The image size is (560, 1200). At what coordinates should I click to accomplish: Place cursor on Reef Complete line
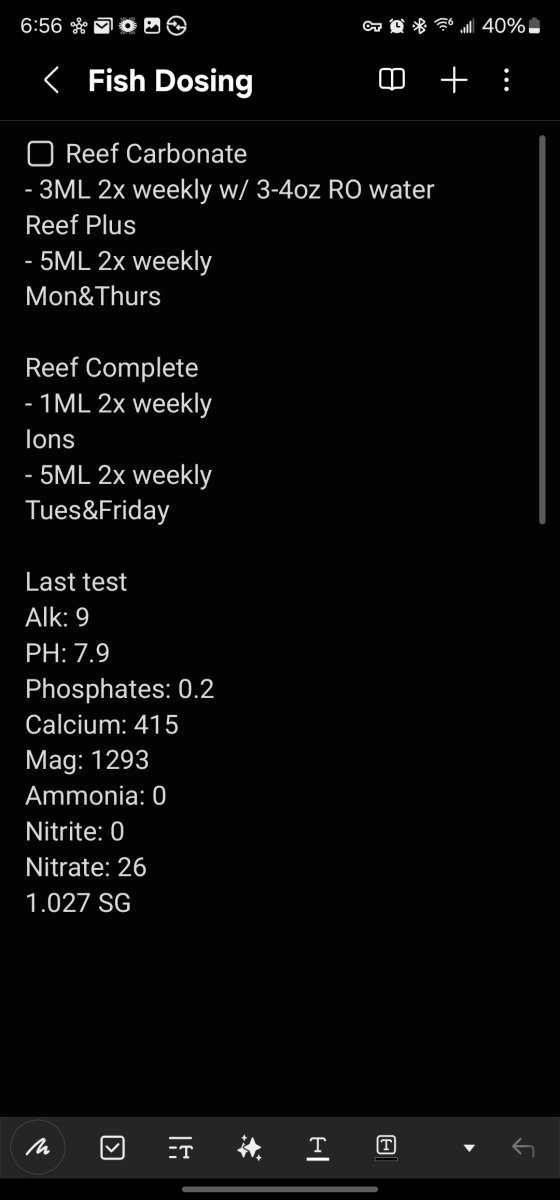click(111, 368)
